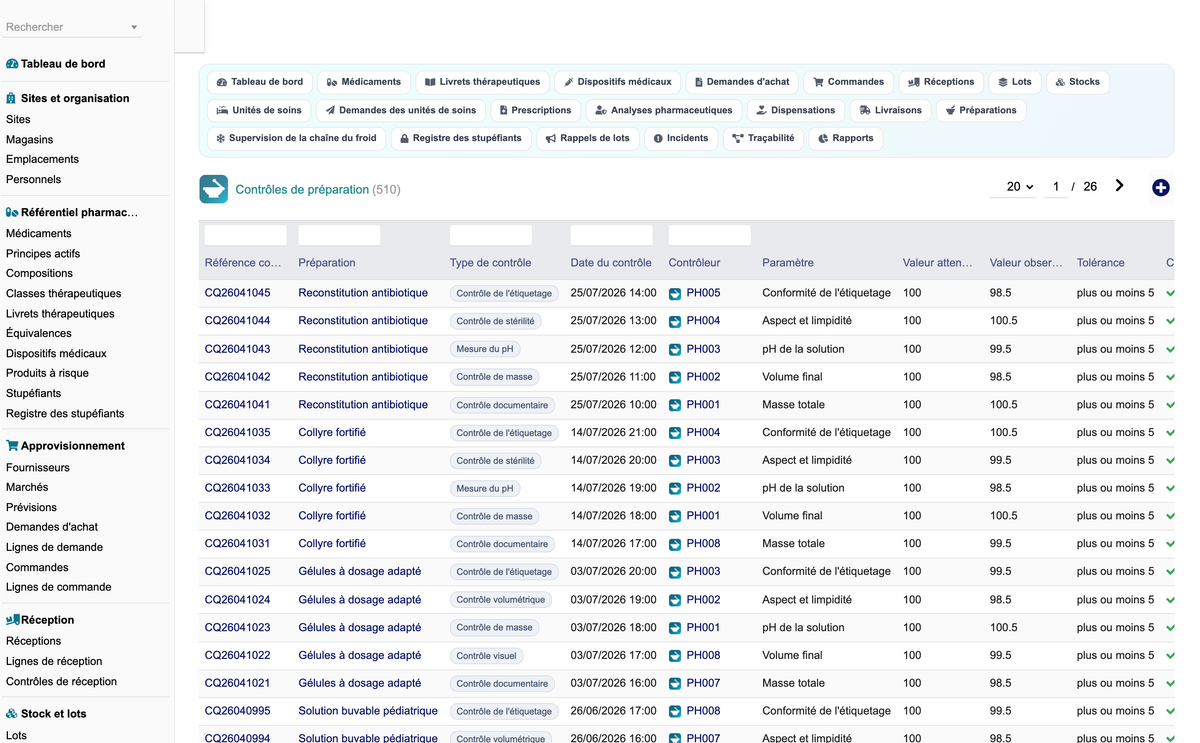Click controller icon beside PH005
The width and height of the screenshot is (1200, 743).
pos(675,293)
